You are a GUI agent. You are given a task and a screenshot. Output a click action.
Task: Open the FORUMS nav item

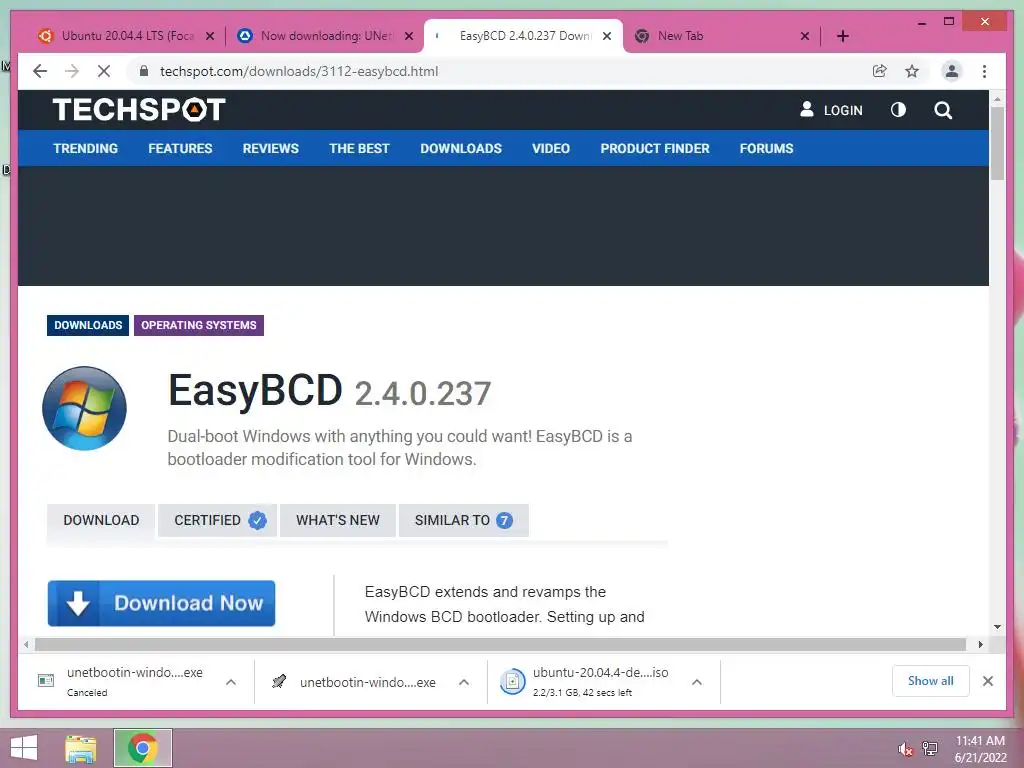click(x=766, y=148)
